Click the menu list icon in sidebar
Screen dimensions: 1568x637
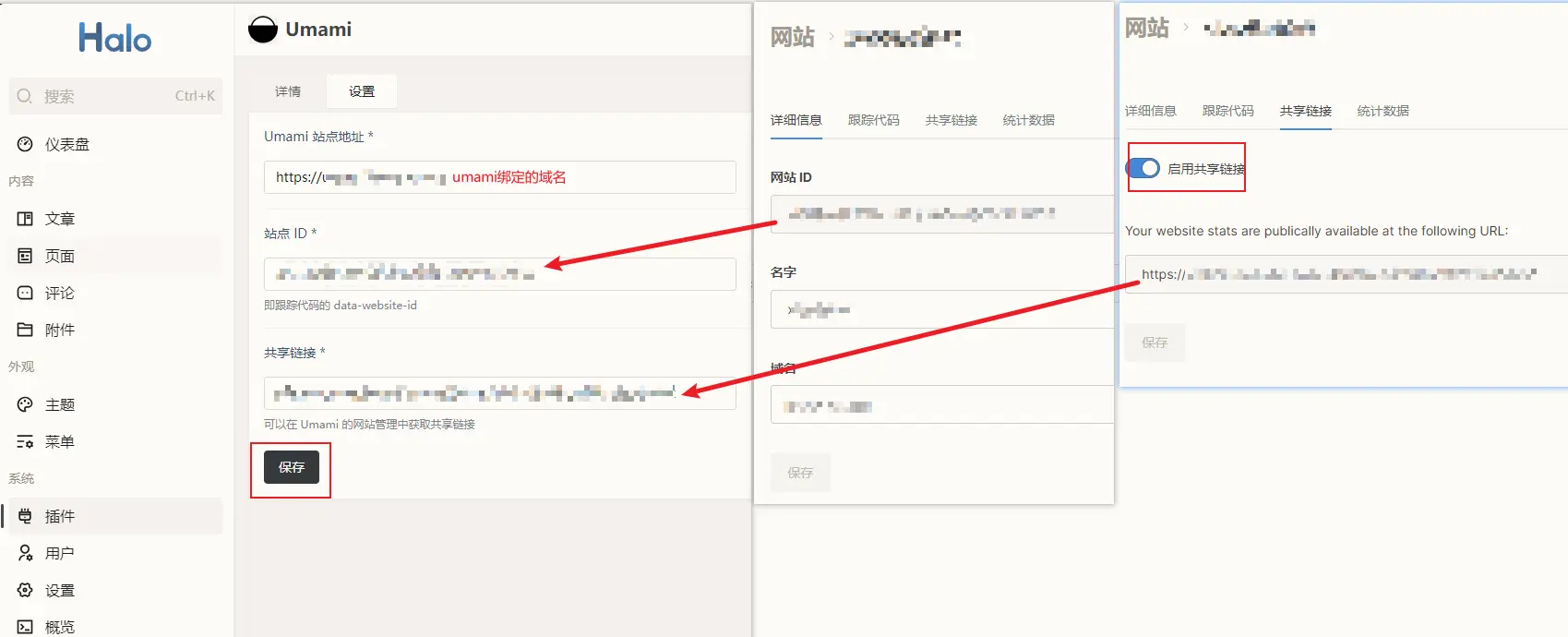(x=25, y=441)
